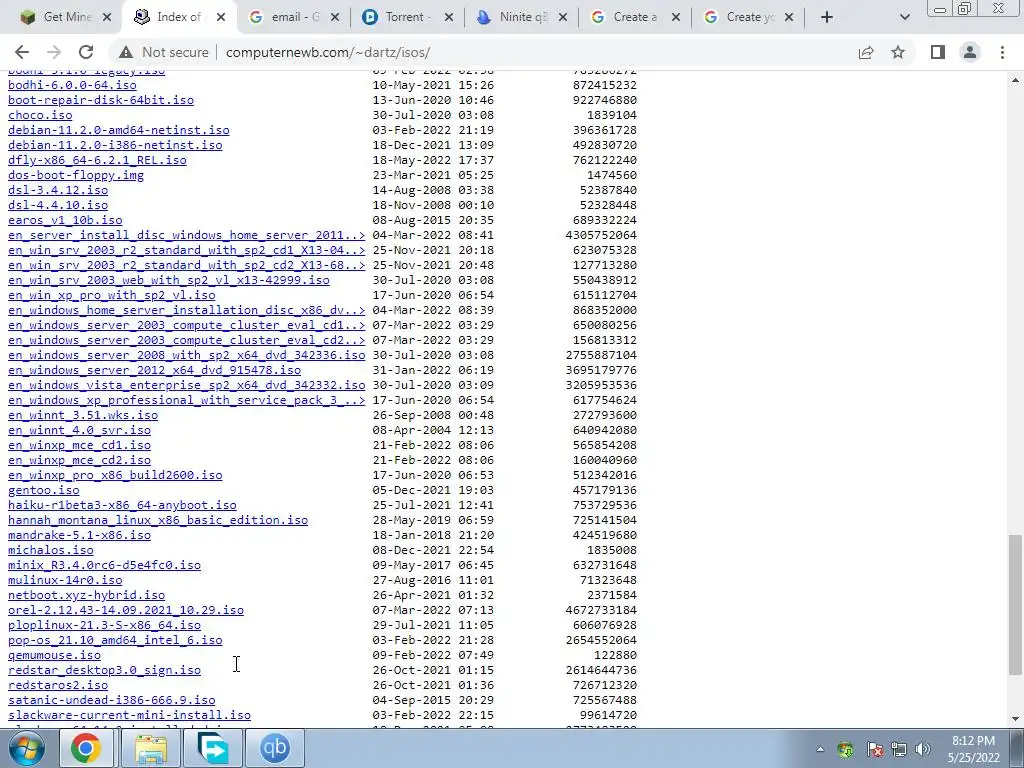Expand the tab search dropdown

coord(904,18)
